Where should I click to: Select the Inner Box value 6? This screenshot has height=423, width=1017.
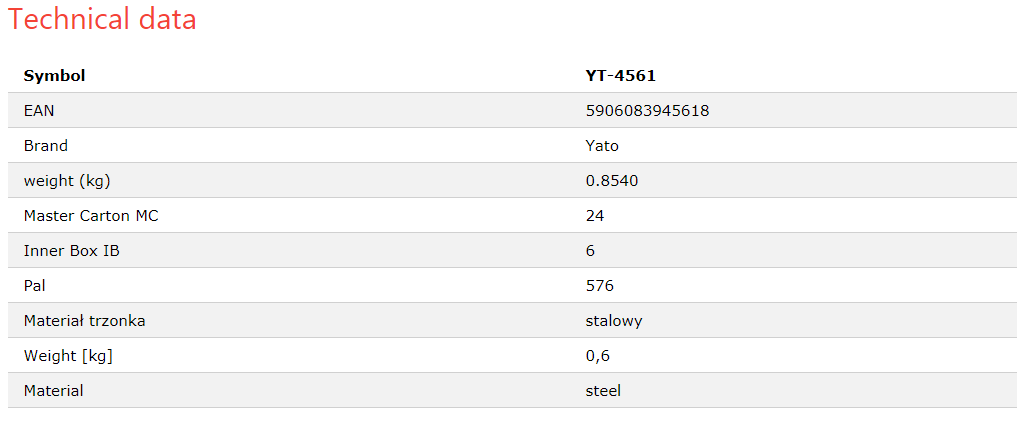590,251
